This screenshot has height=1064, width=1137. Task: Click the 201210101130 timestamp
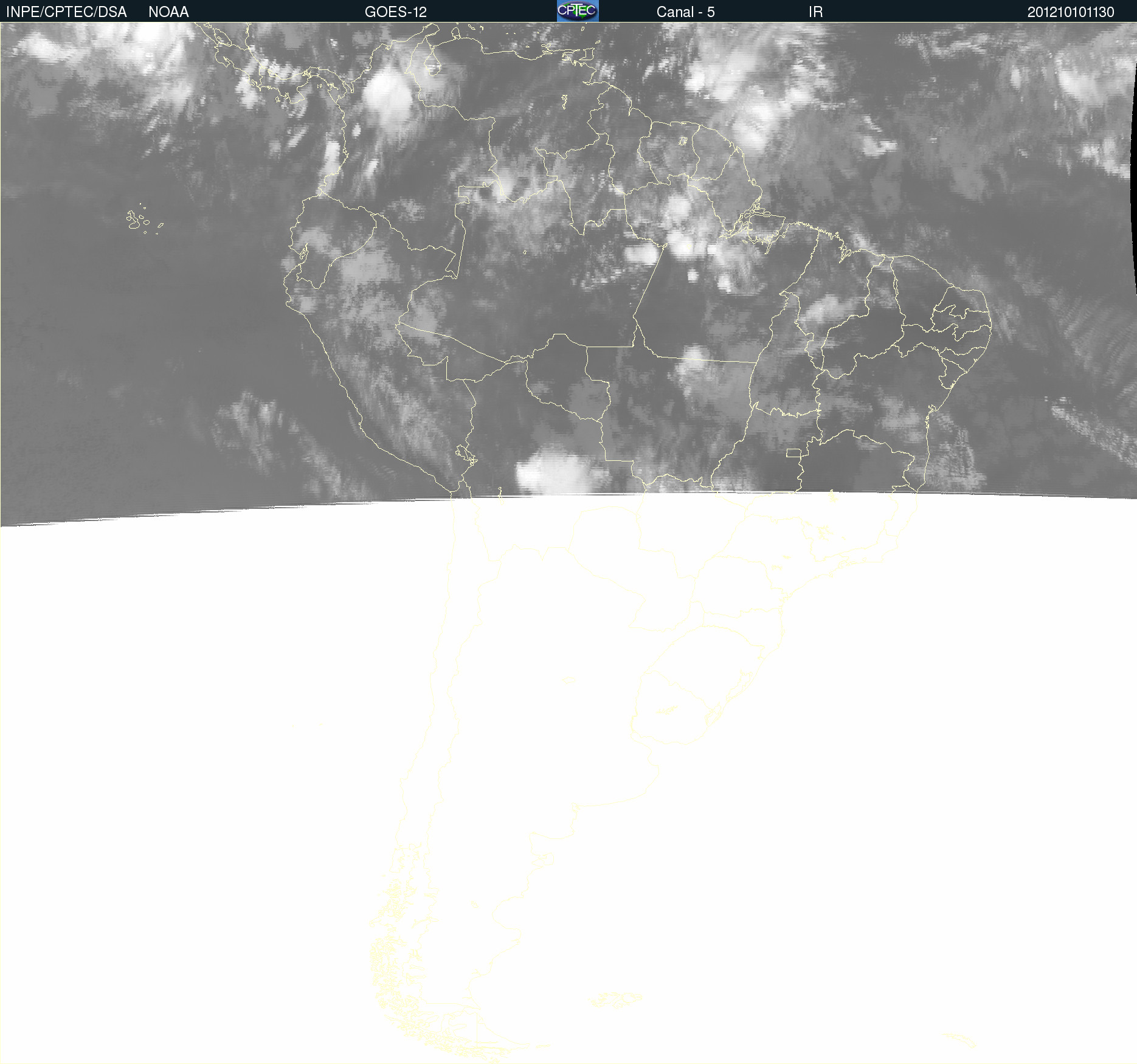pos(1071,12)
